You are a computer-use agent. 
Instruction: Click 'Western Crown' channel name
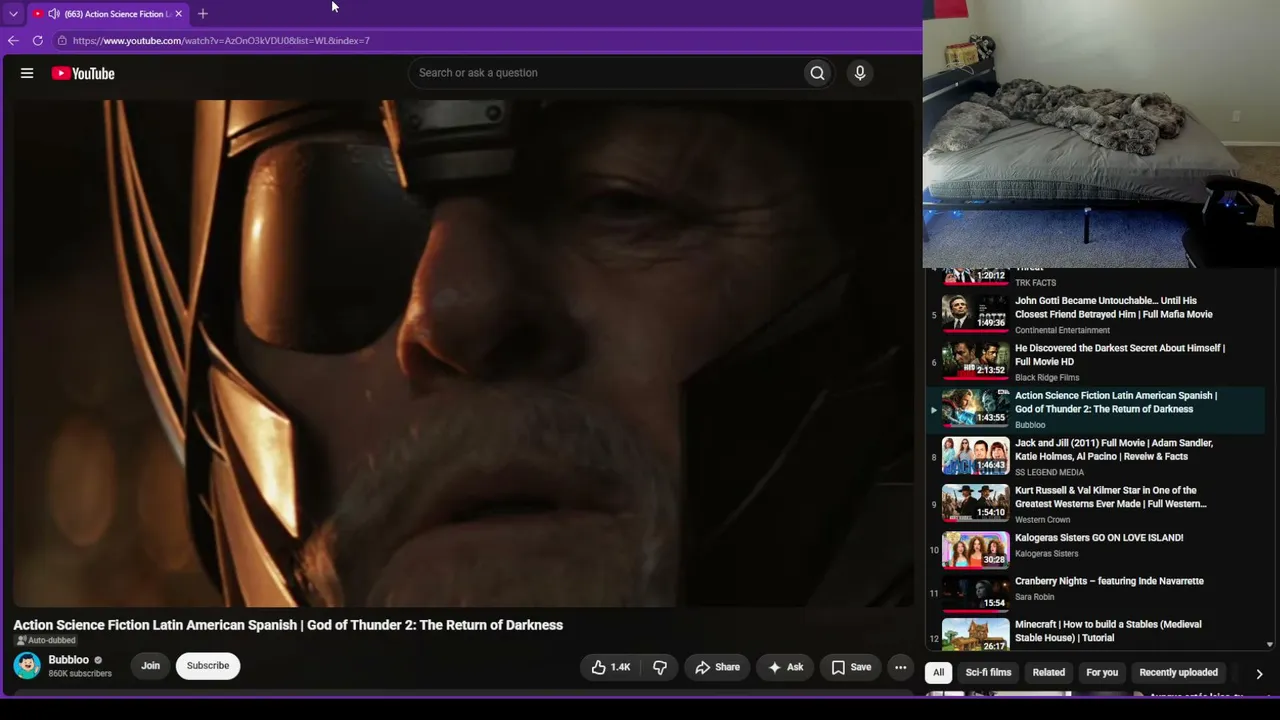coord(1043,520)
